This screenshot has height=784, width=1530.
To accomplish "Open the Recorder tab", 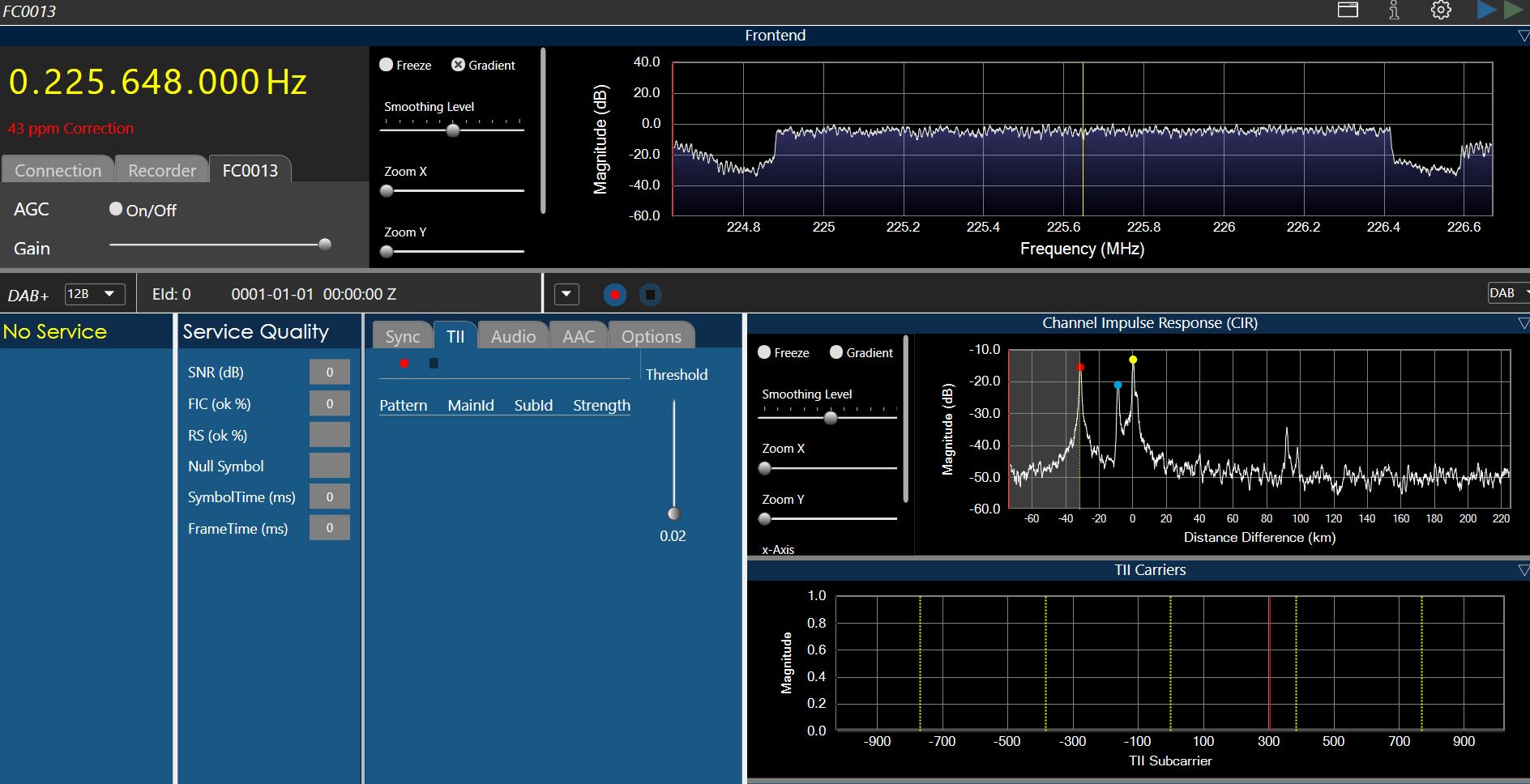I will [x=162, y=170].
